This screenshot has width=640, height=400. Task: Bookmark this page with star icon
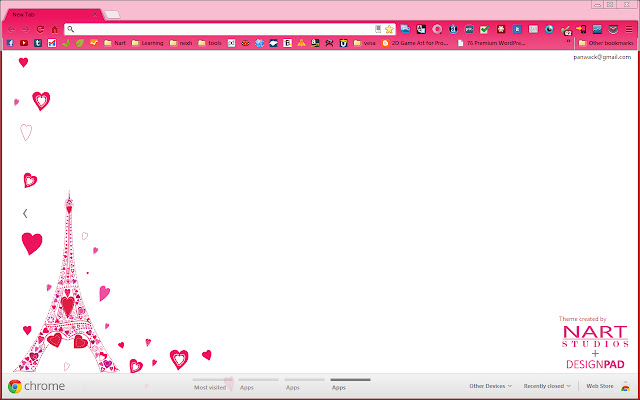(389, 29)
